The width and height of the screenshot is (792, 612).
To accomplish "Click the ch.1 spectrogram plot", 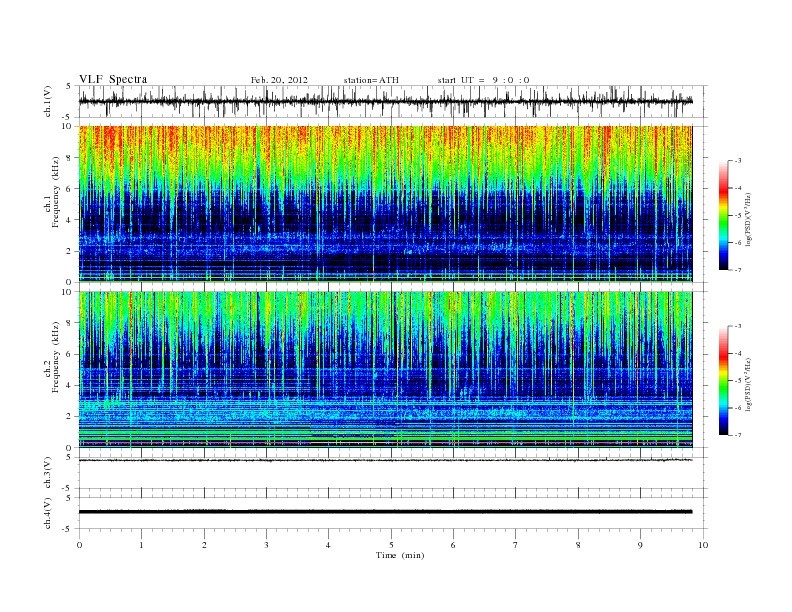I will [x=385, y=204].
